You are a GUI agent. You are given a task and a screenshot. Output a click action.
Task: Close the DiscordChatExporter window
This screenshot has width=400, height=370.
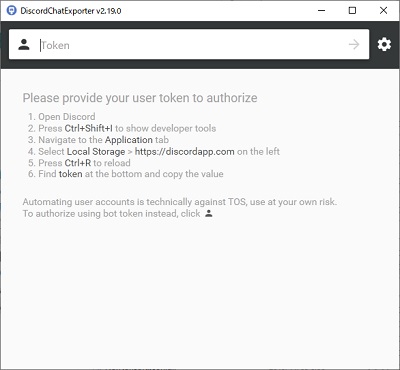[383, 10]
